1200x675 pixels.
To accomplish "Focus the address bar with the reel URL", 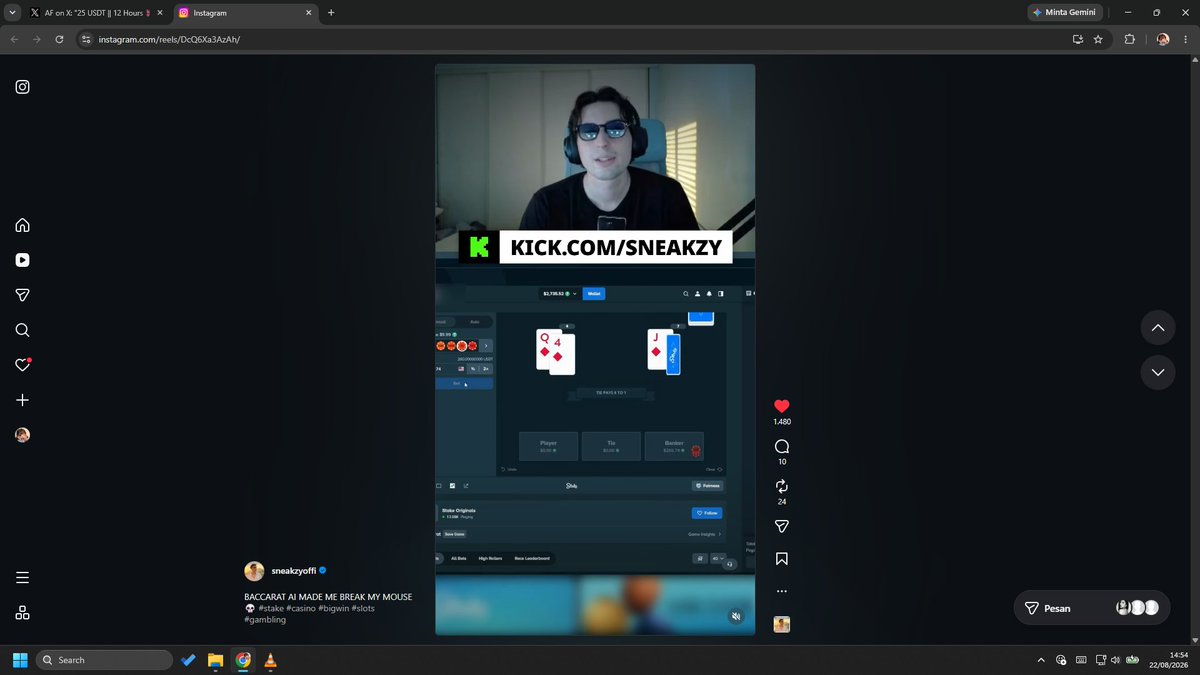I will click(570, 39).
